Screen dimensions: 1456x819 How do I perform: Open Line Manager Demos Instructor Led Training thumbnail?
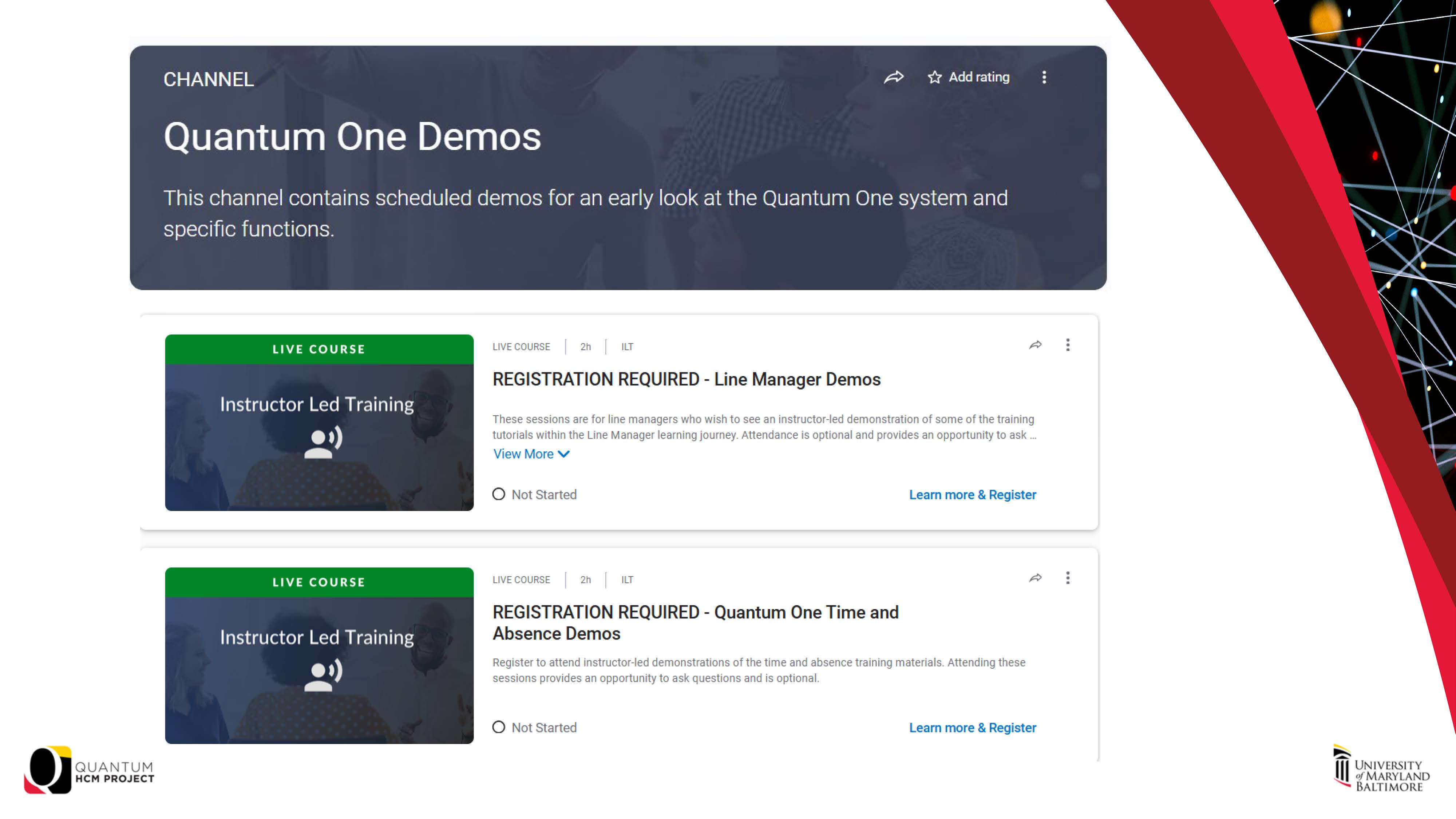pyautogui.click(x=319, y=423)
